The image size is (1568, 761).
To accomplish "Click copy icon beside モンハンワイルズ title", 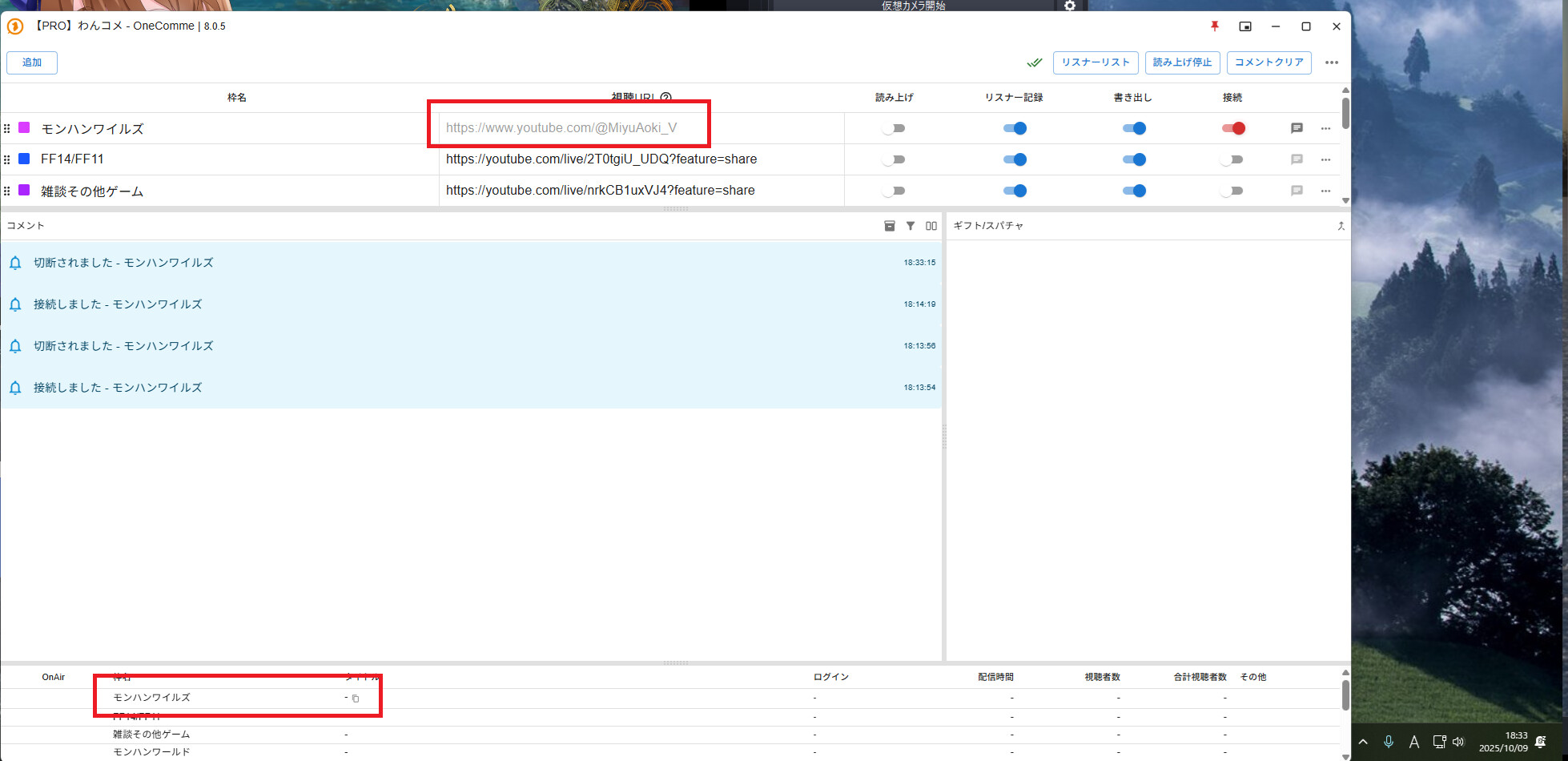I will (x=356, y=699).
